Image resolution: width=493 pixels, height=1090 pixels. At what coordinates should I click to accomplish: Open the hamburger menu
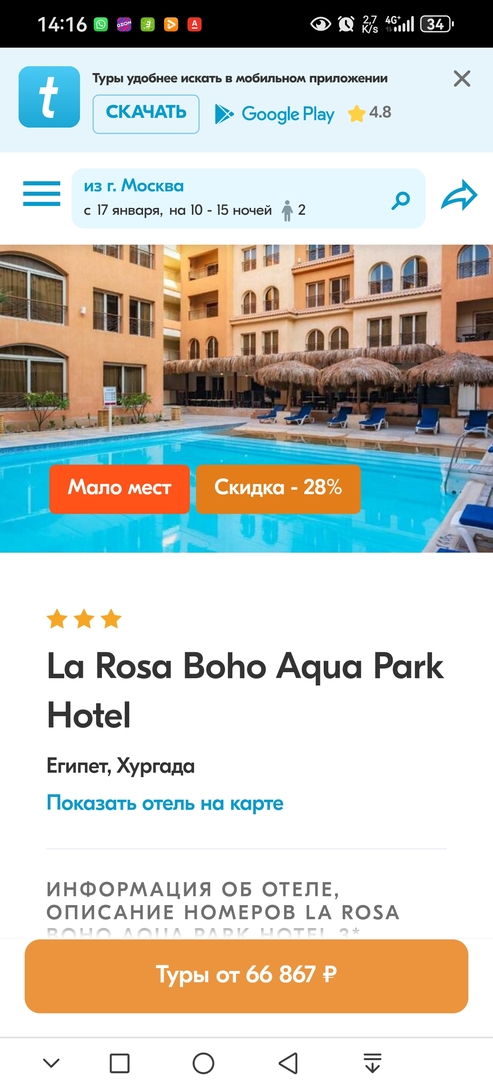(42, 194)
